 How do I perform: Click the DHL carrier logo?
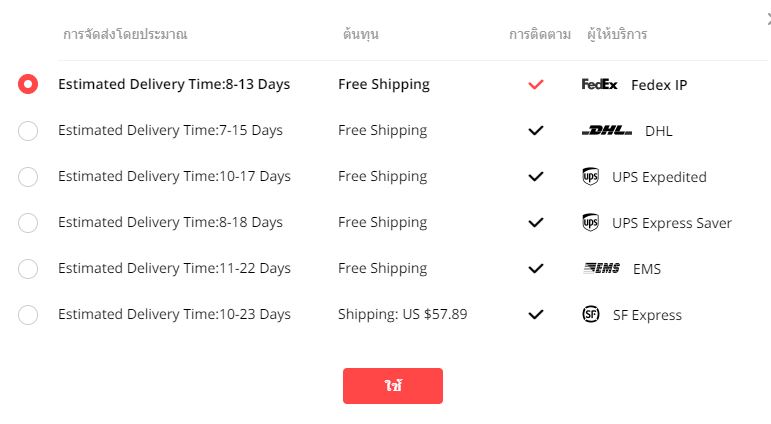point(606,130)
